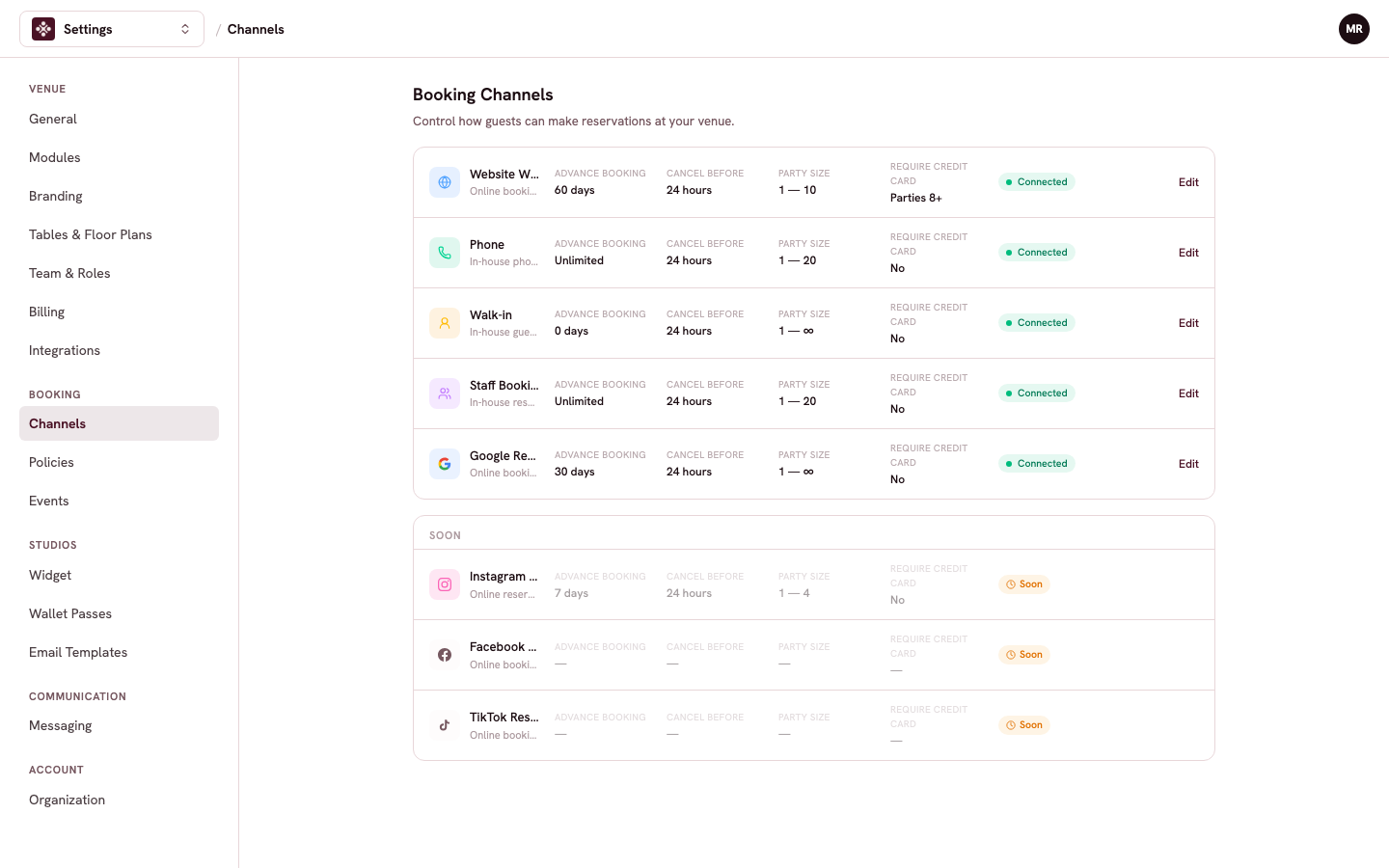1389x868 pixels.
Task: Go to Events settings
Action: [x=119, y=501]
